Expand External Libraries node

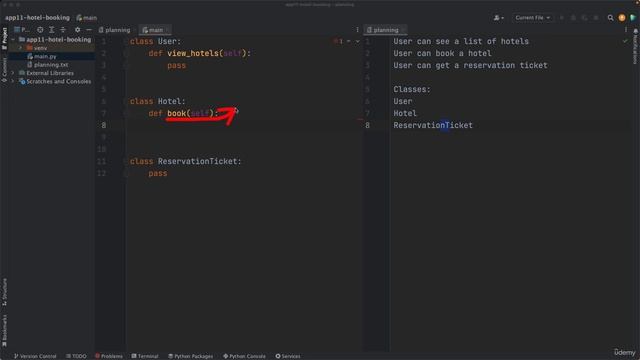pos(13,73)
